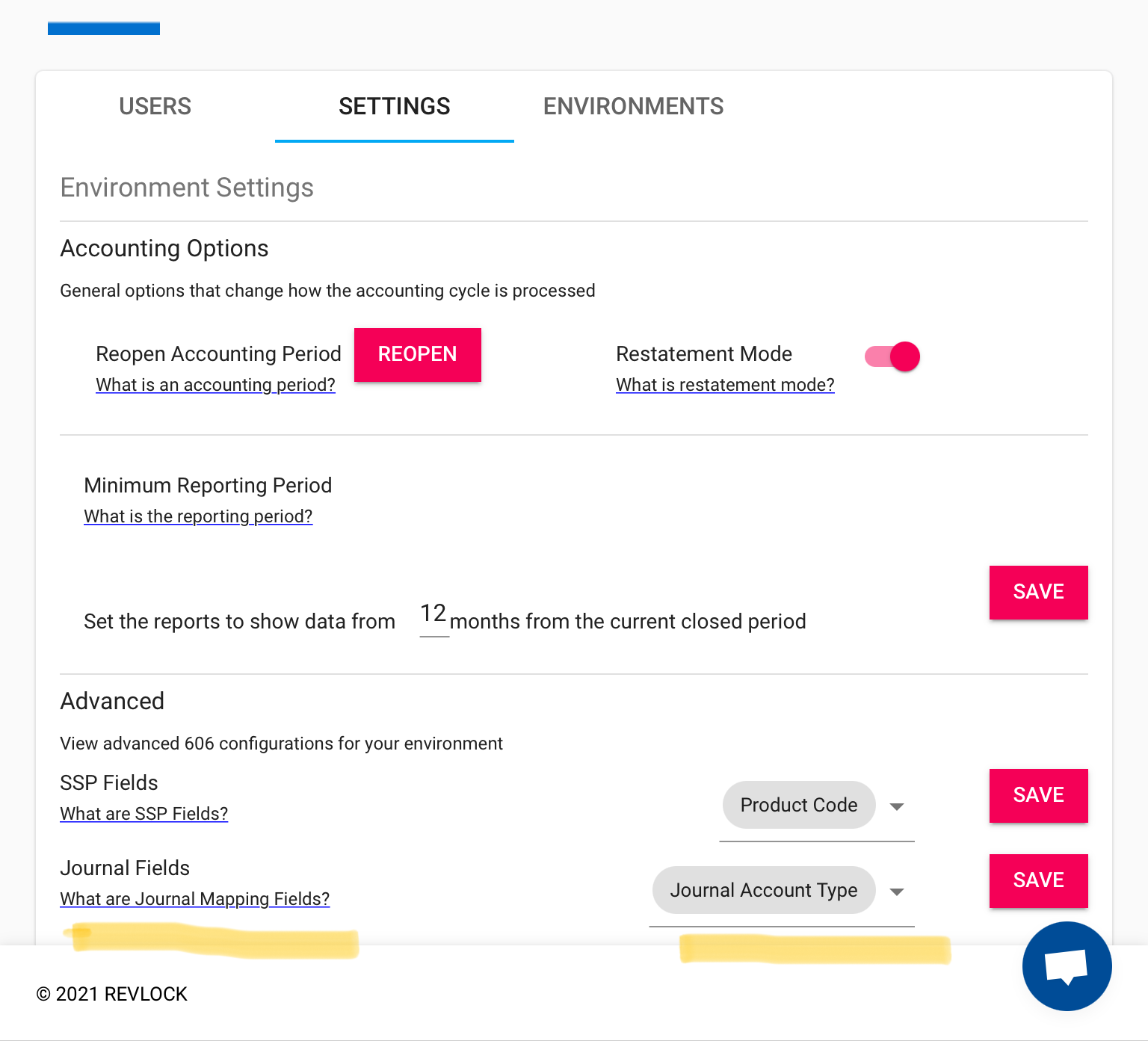The height and width of the screenshot is (1041, 1148).
Task: Toggle the Restatement Mode switch
Action: point(892,357)
